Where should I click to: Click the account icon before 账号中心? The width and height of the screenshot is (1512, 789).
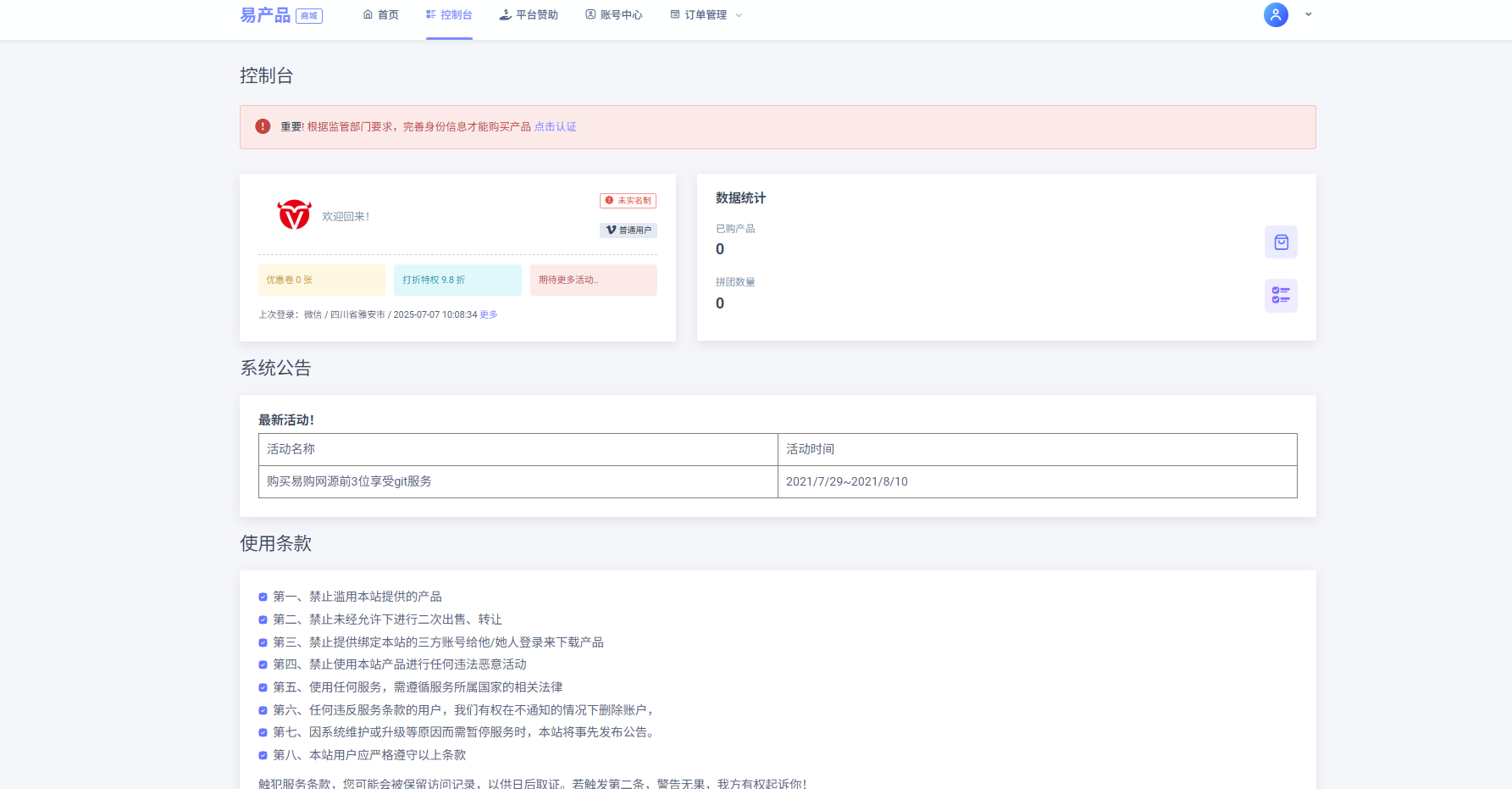tap(590, 14)
